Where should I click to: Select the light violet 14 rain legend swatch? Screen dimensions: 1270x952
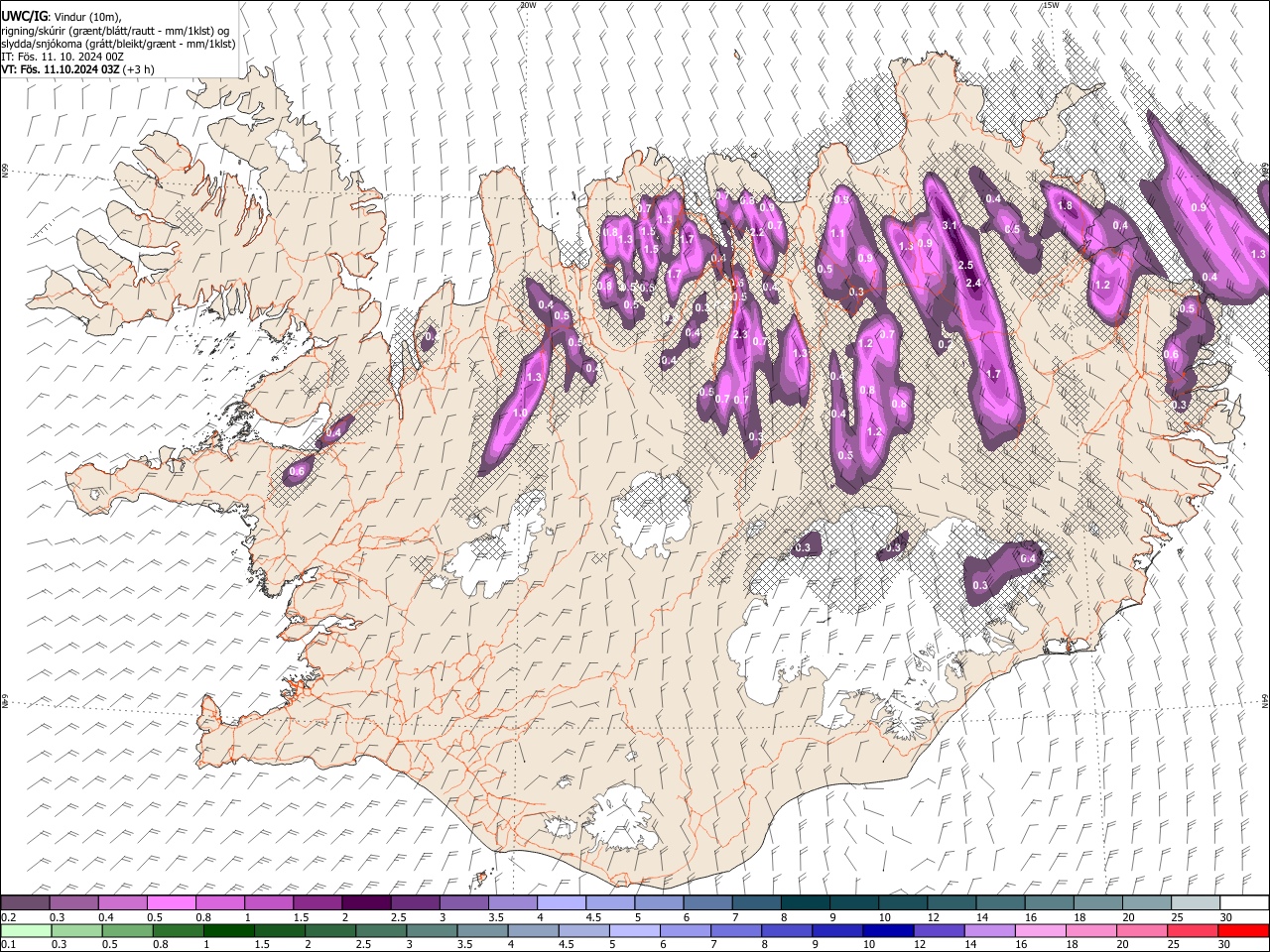[988, 930]
